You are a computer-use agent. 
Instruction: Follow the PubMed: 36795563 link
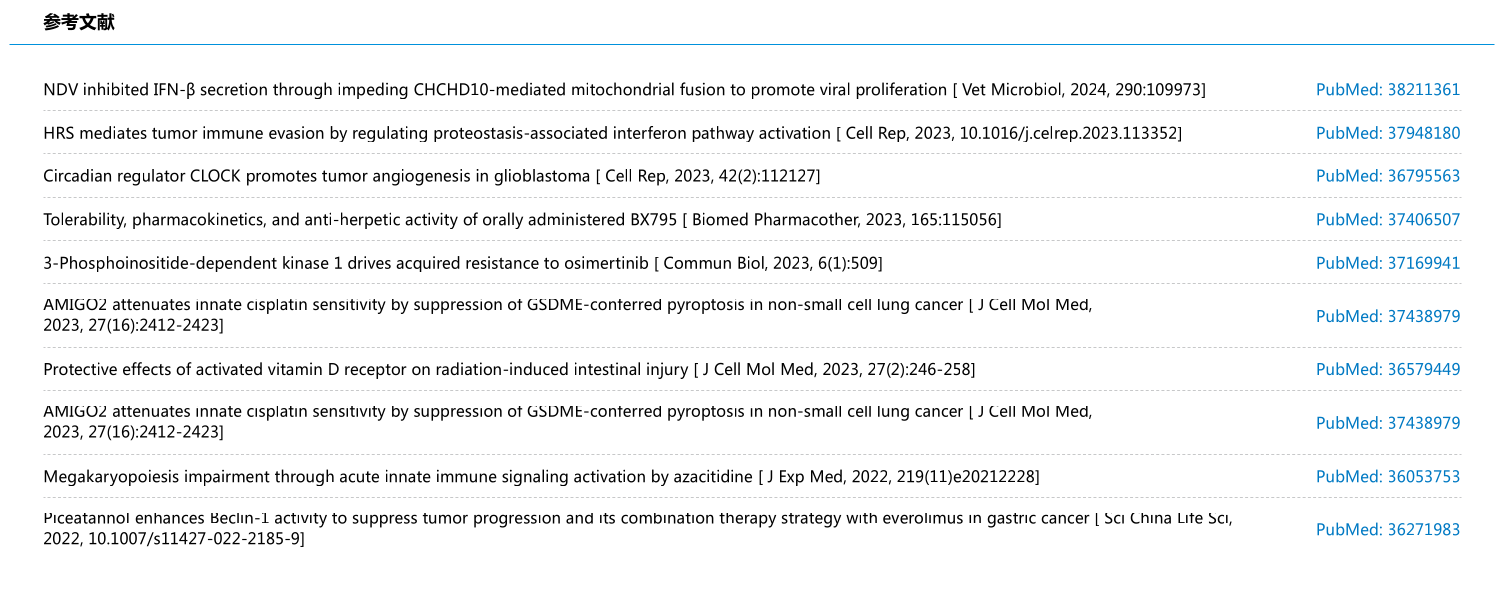tap(1388, 176)
